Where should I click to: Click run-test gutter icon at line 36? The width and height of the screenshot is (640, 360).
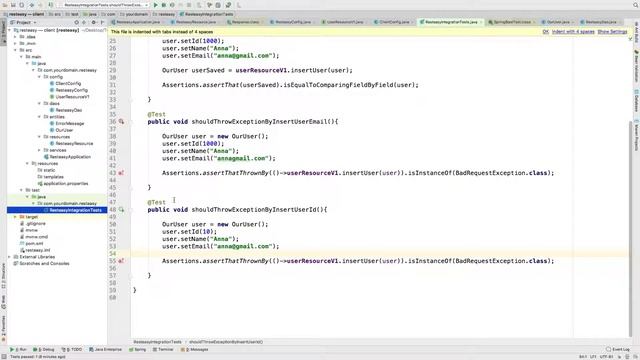pyautogui.click(x=121, y=122)
